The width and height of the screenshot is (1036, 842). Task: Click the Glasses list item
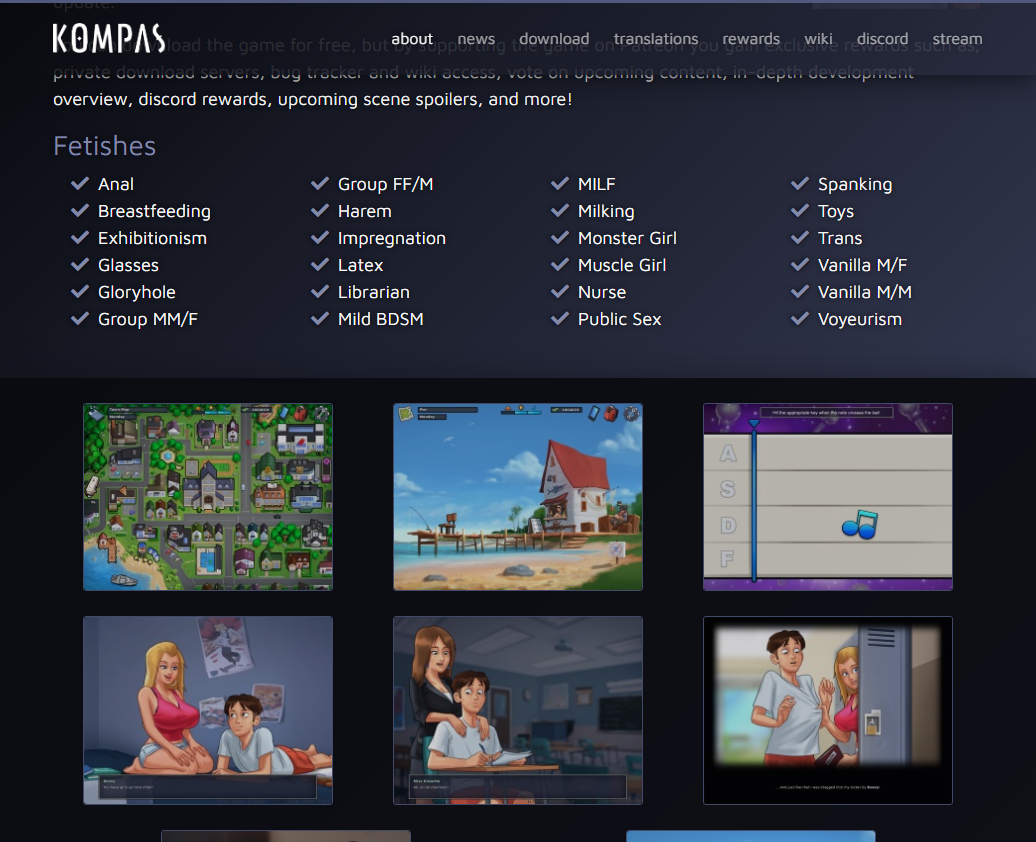tap(128, 265)
